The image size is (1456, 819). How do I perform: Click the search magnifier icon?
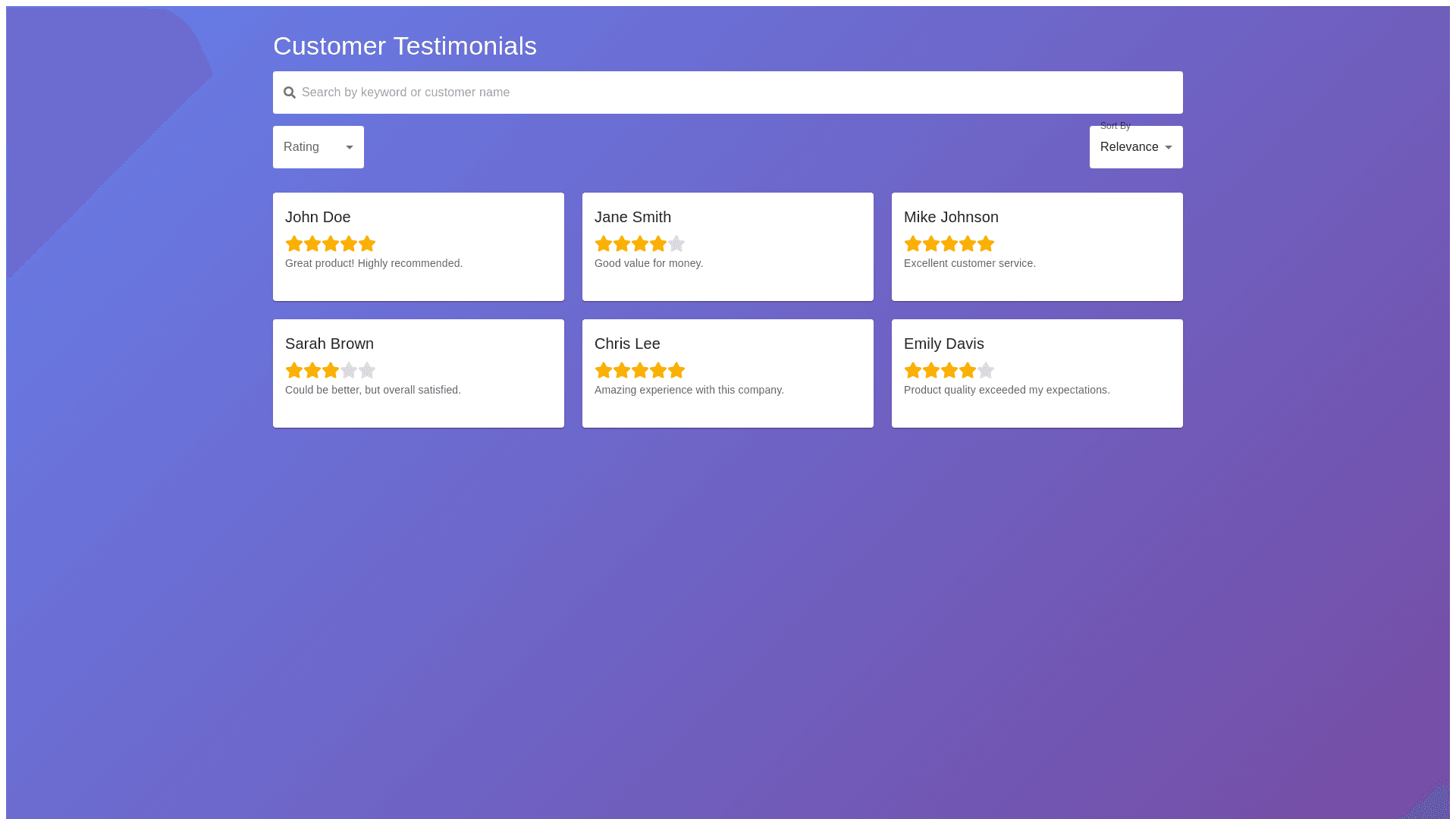click(290, 93)
